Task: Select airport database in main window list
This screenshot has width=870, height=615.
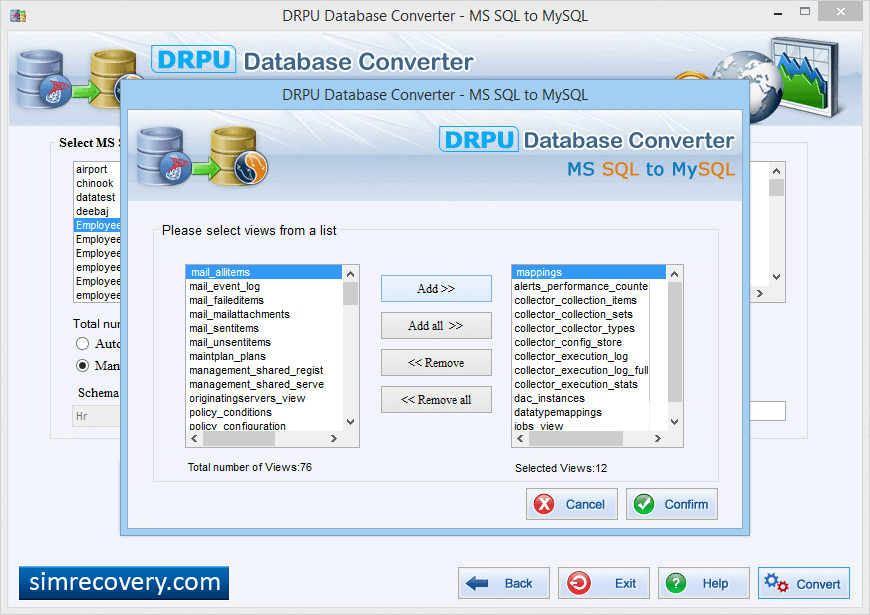Action: 97,169
